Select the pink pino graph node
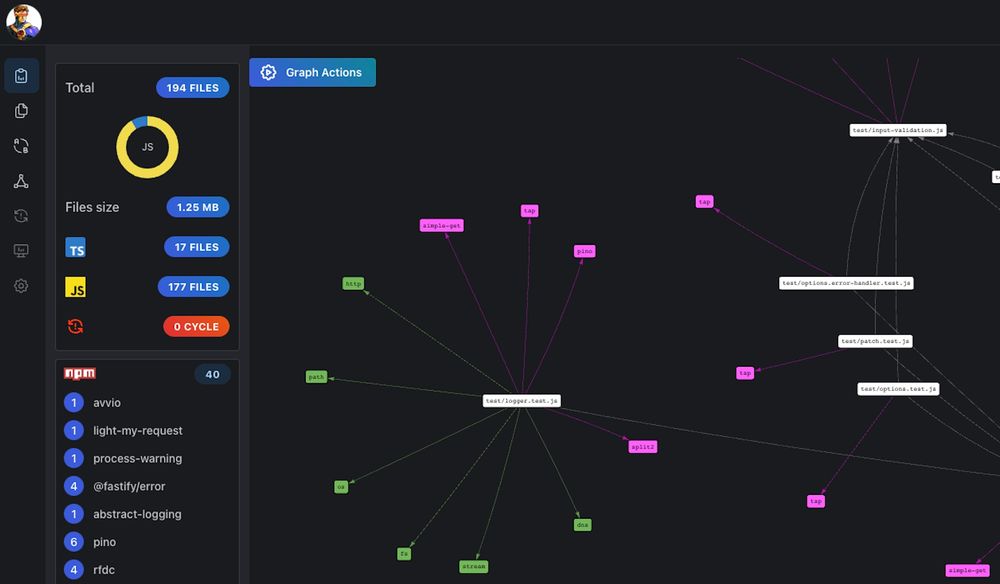 click(585, 251)
